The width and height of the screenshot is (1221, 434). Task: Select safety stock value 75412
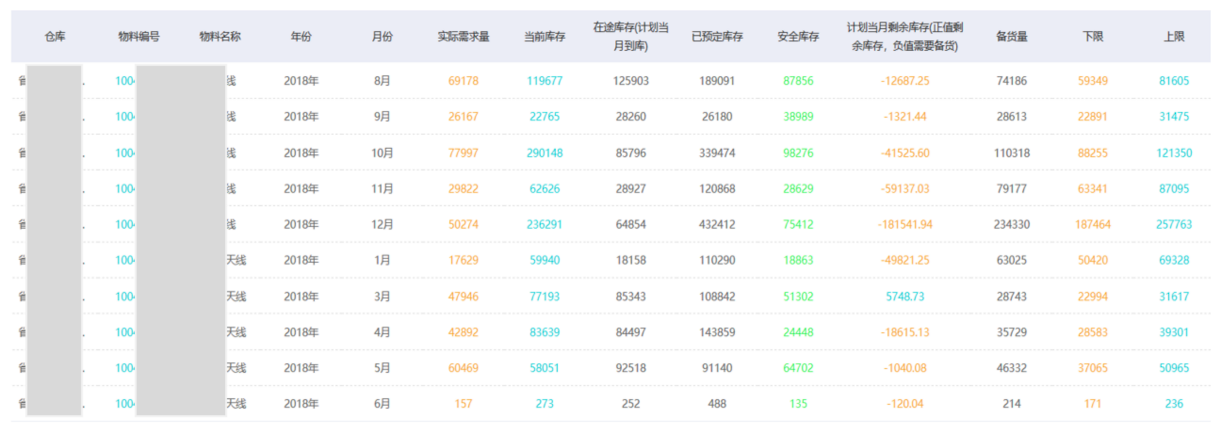(x=797, y=225)
